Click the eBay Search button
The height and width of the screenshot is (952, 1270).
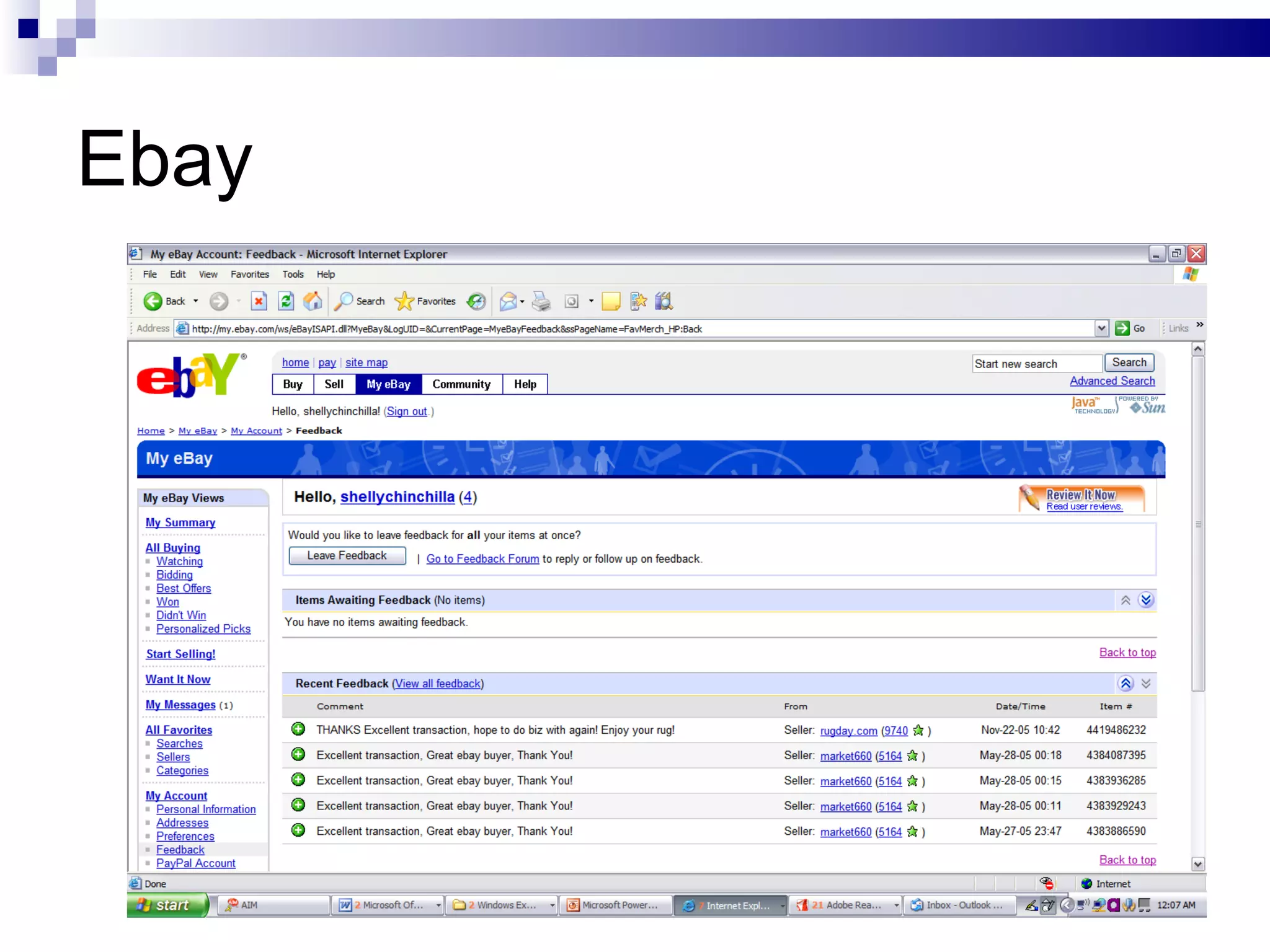click(1129, 363)
